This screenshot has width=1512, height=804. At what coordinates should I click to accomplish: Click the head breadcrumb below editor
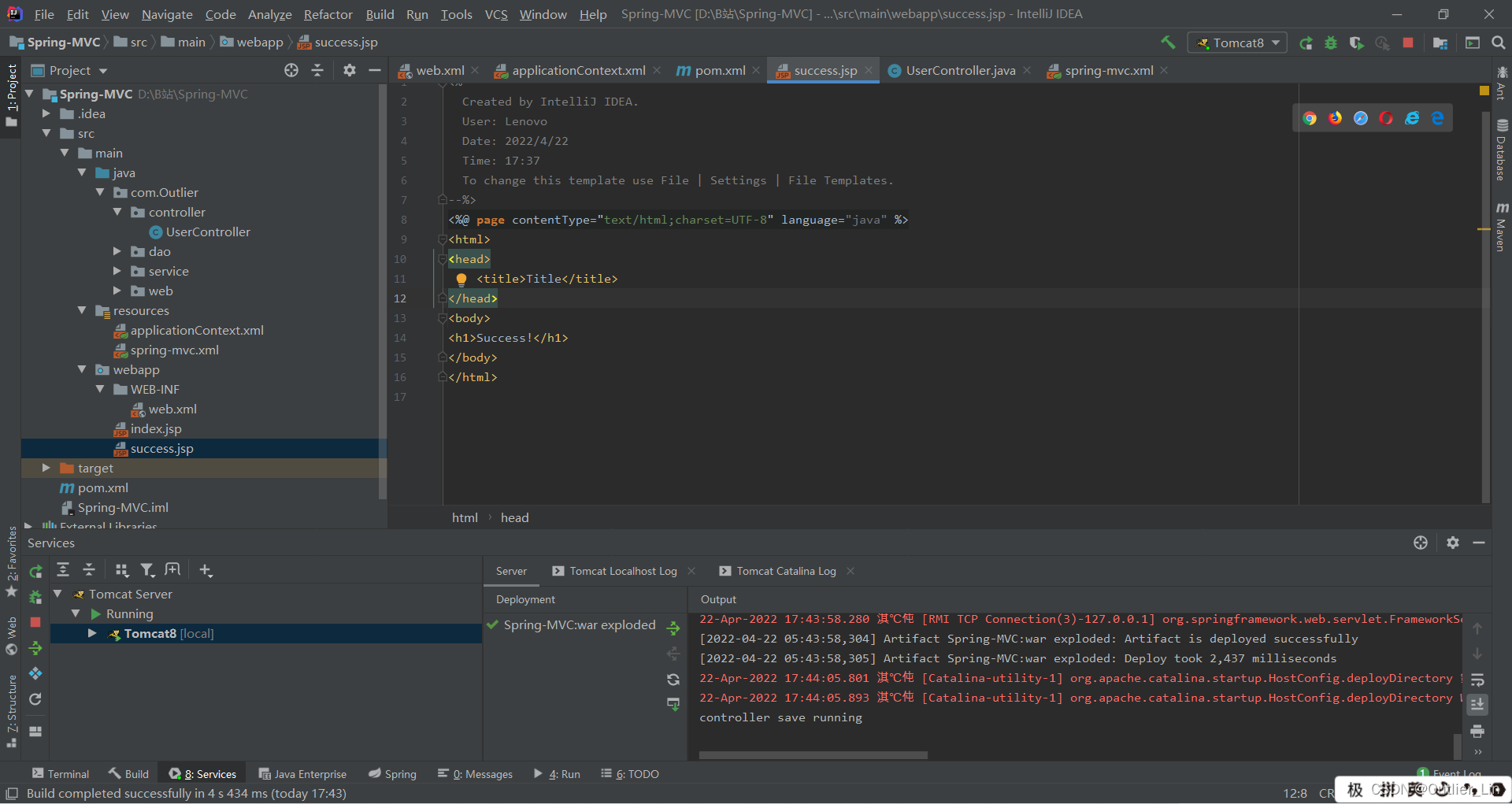pos(514,517)
